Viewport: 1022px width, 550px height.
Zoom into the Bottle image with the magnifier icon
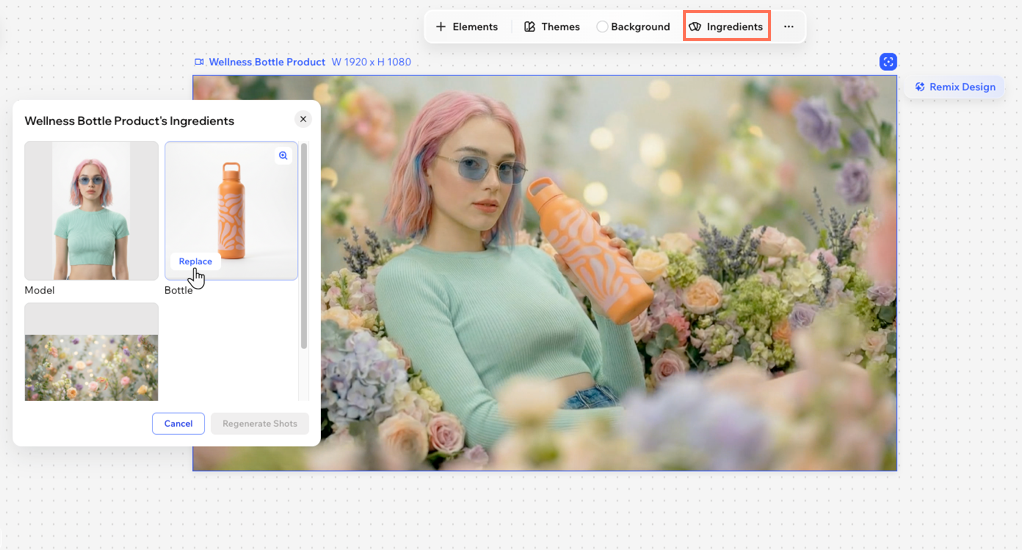point(283,156)
